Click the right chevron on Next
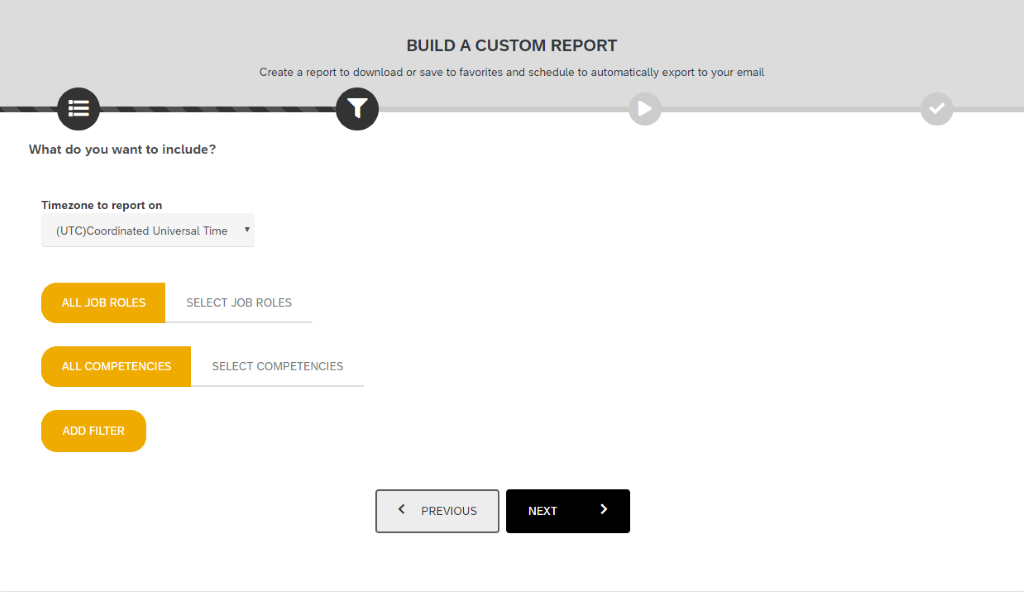Viewport: 1024px width, 592px height. [603, 509]
